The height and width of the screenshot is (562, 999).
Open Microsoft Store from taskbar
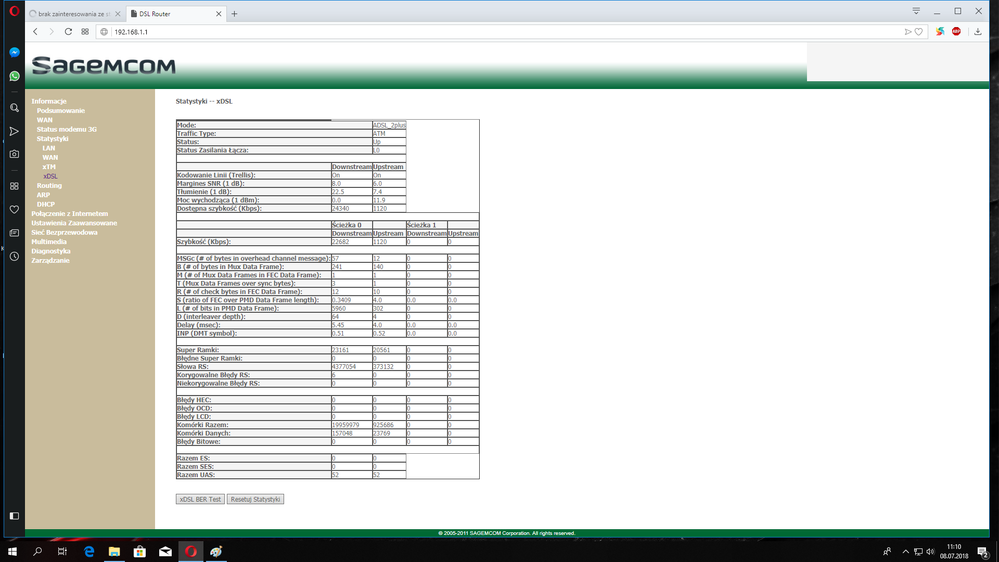tap(140, 552)
